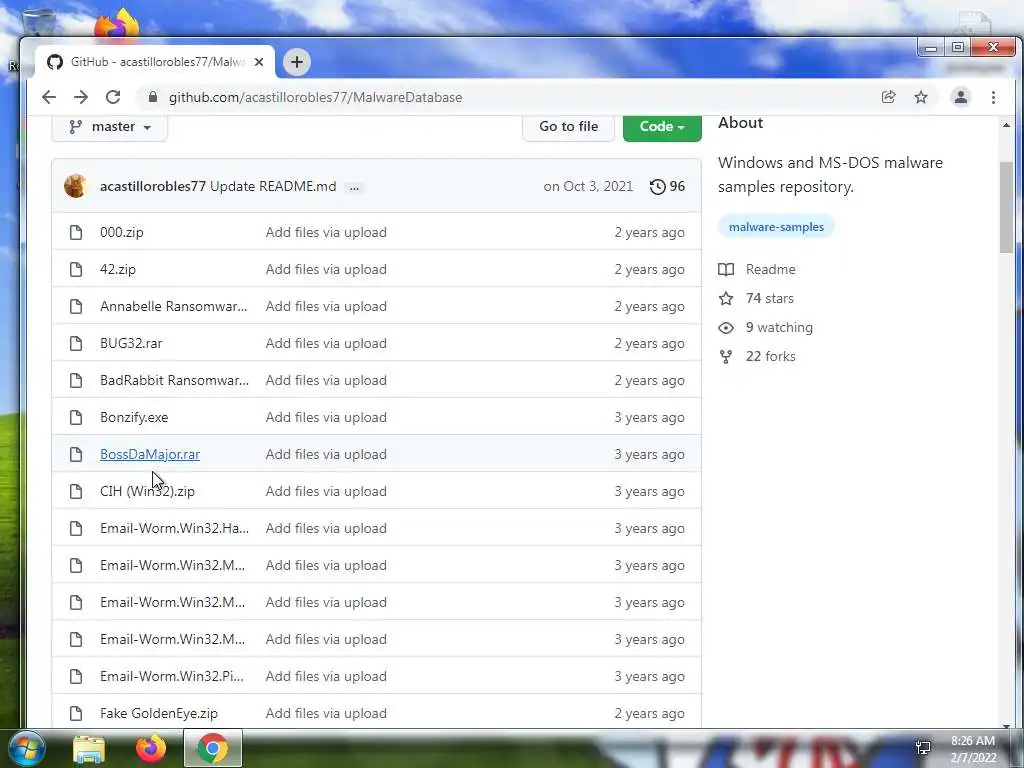Click the file icon beside CIH (Win32).zip
Viewport: 1024px width, 768px height.
coord(76,491)
